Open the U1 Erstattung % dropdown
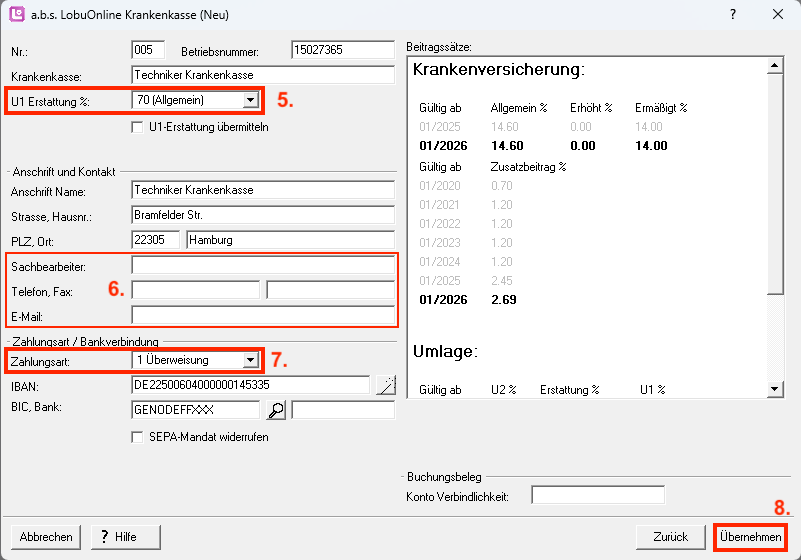This screenshot has height=560, width=801. [250, 100]
